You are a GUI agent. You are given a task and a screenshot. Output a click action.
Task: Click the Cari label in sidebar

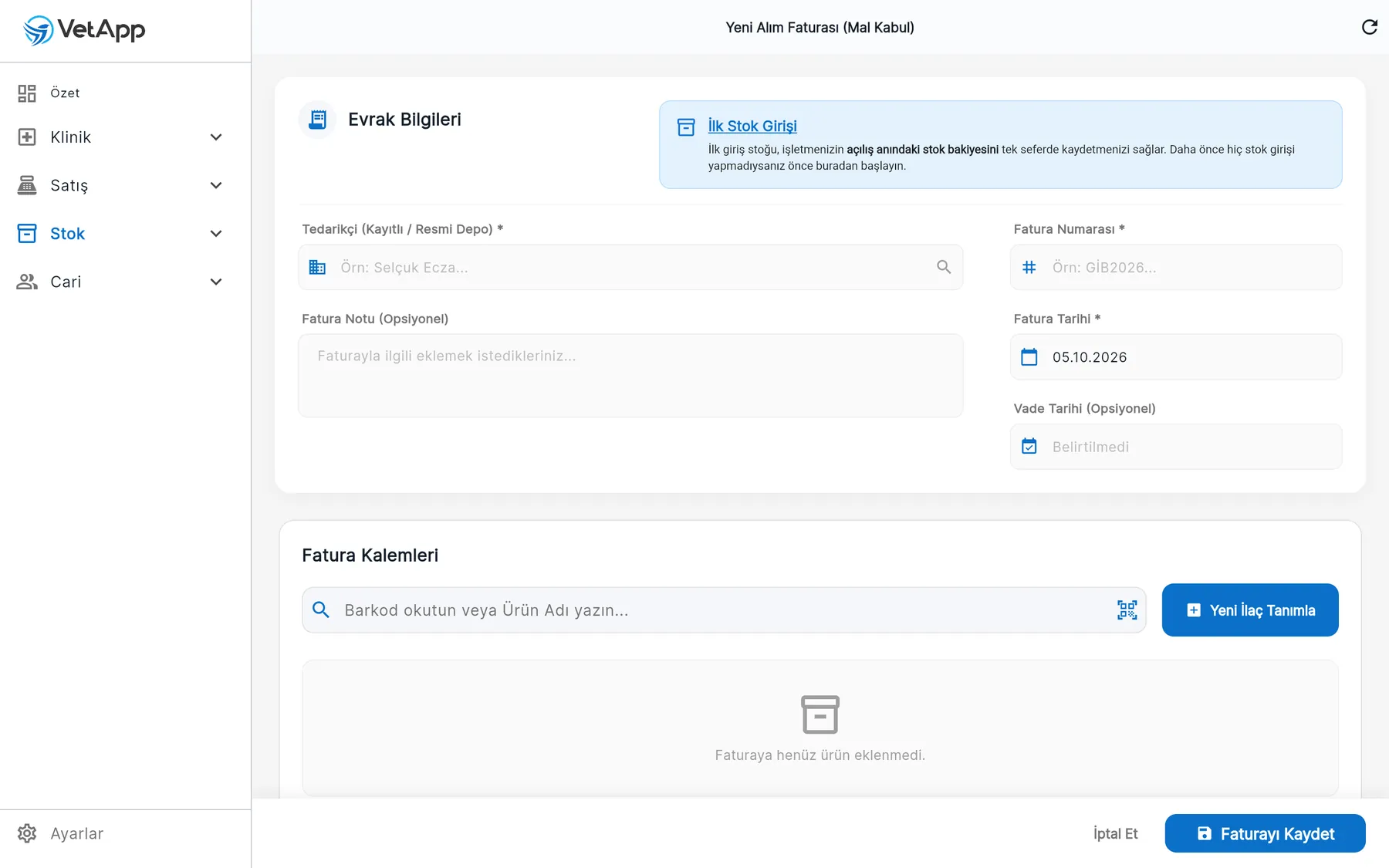click(66, 282)
